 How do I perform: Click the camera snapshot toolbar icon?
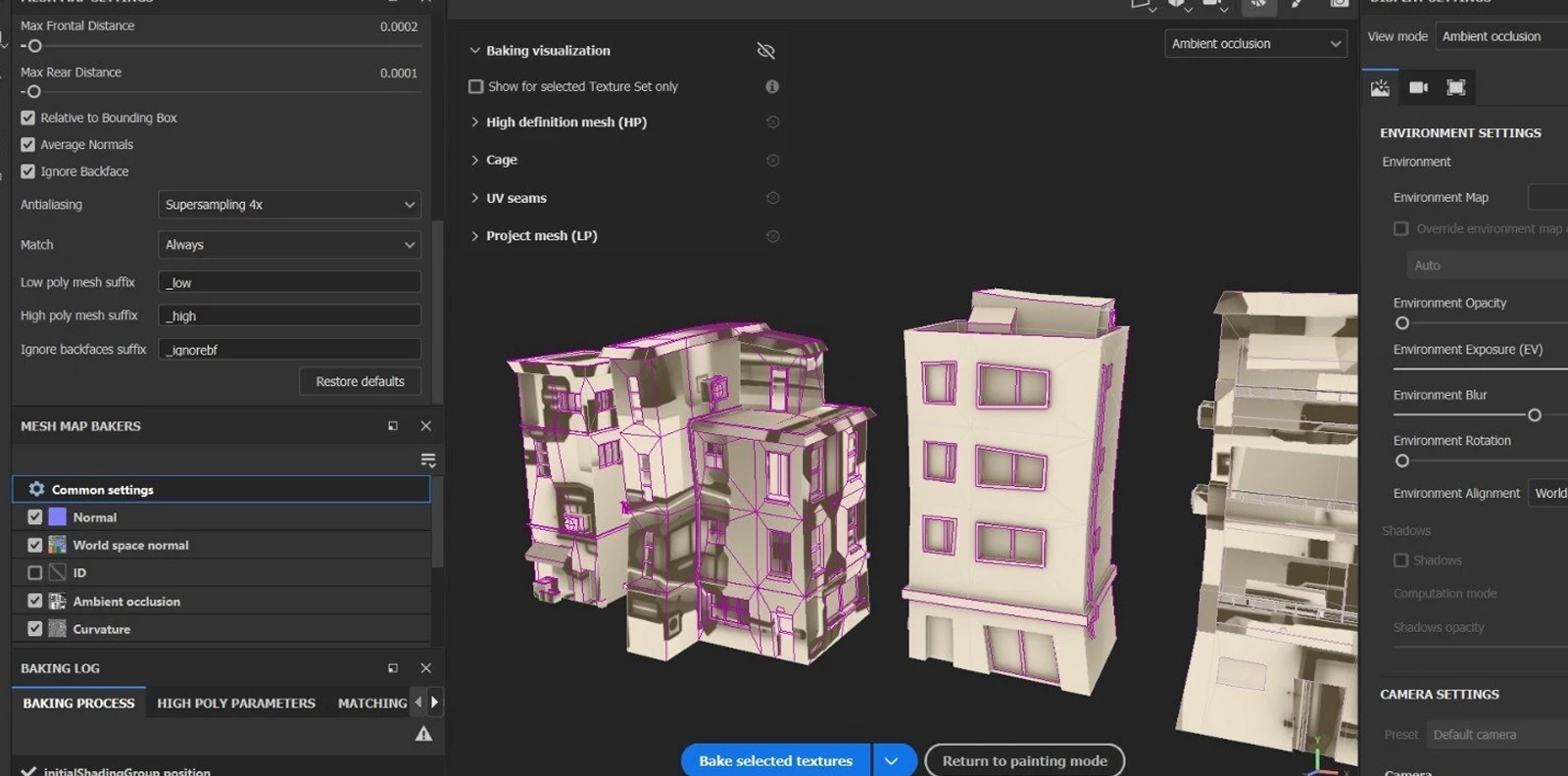pos(1340,4)
